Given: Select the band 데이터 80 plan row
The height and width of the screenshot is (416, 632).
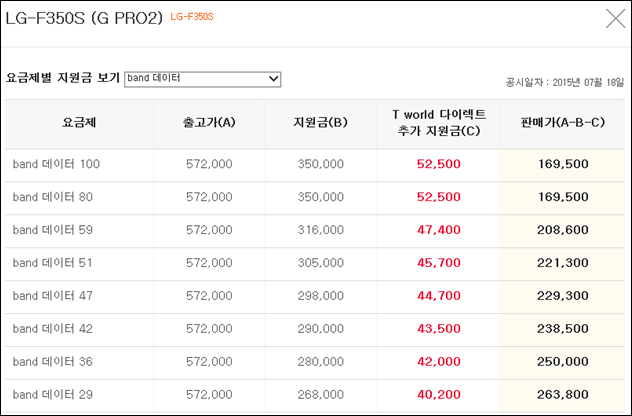Looking at the screenshot, I should (315, 197).
